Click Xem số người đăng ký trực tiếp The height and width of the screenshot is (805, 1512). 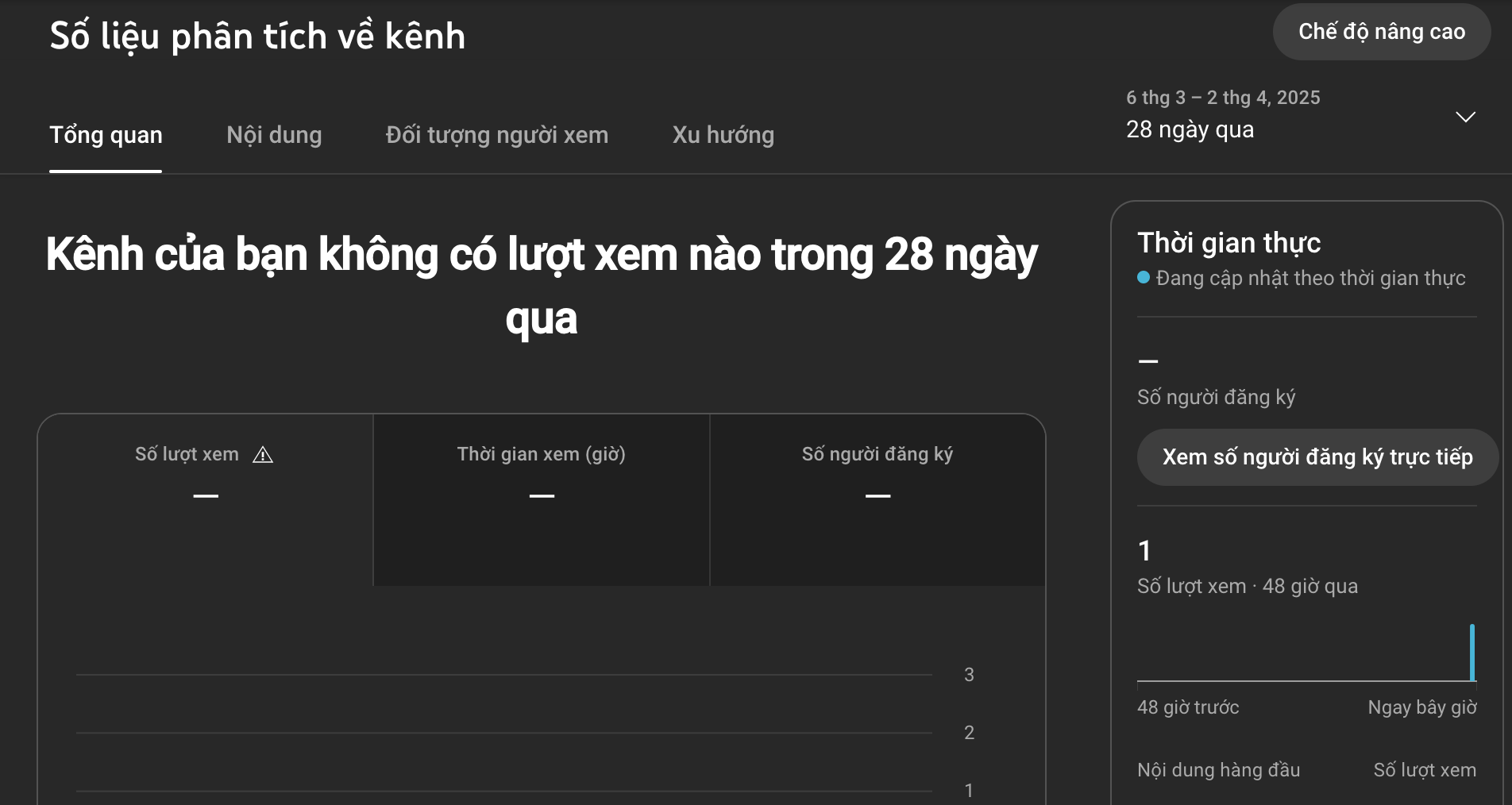click(1317, 457)
